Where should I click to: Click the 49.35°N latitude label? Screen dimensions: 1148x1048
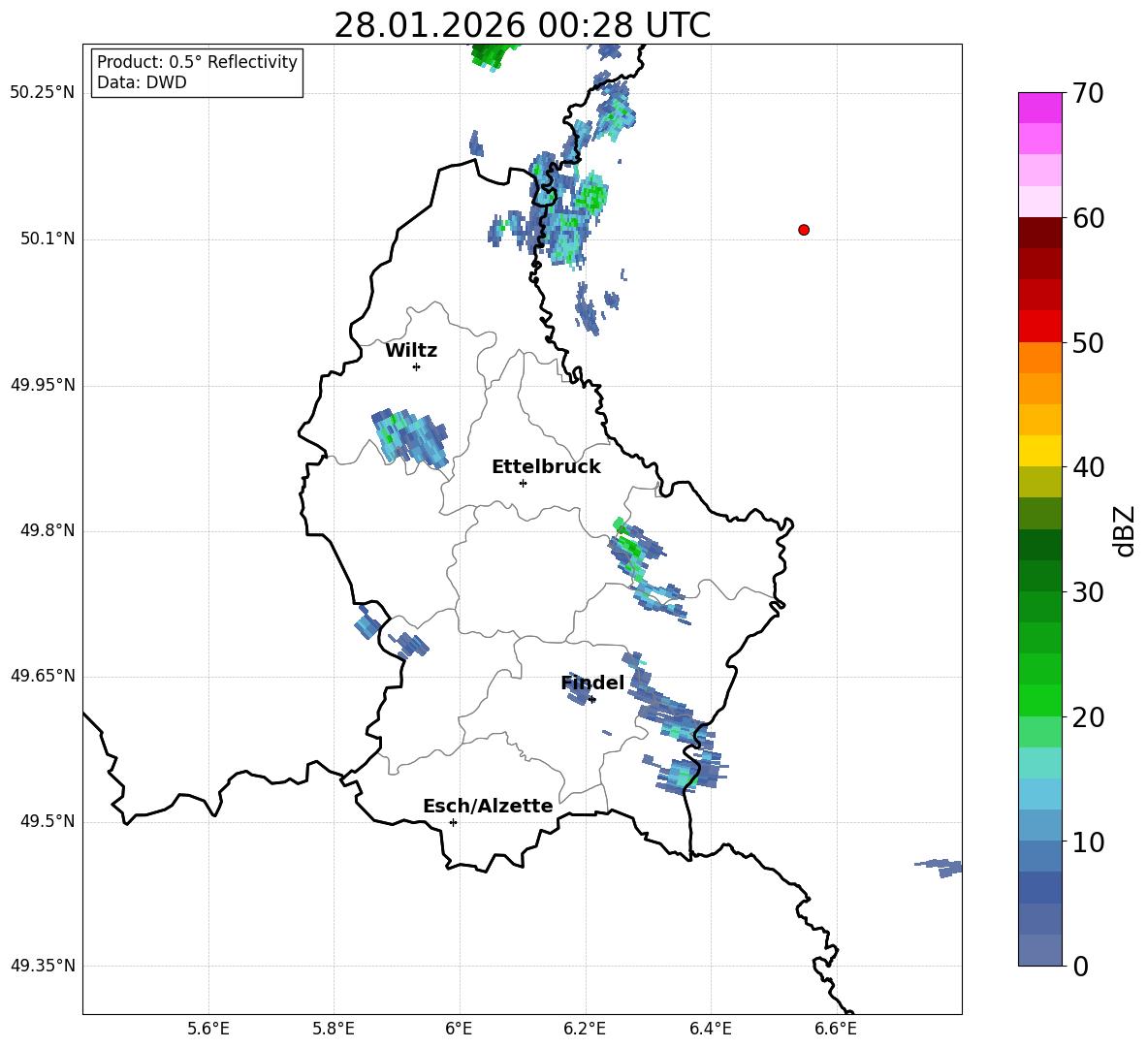pos(43,966)
